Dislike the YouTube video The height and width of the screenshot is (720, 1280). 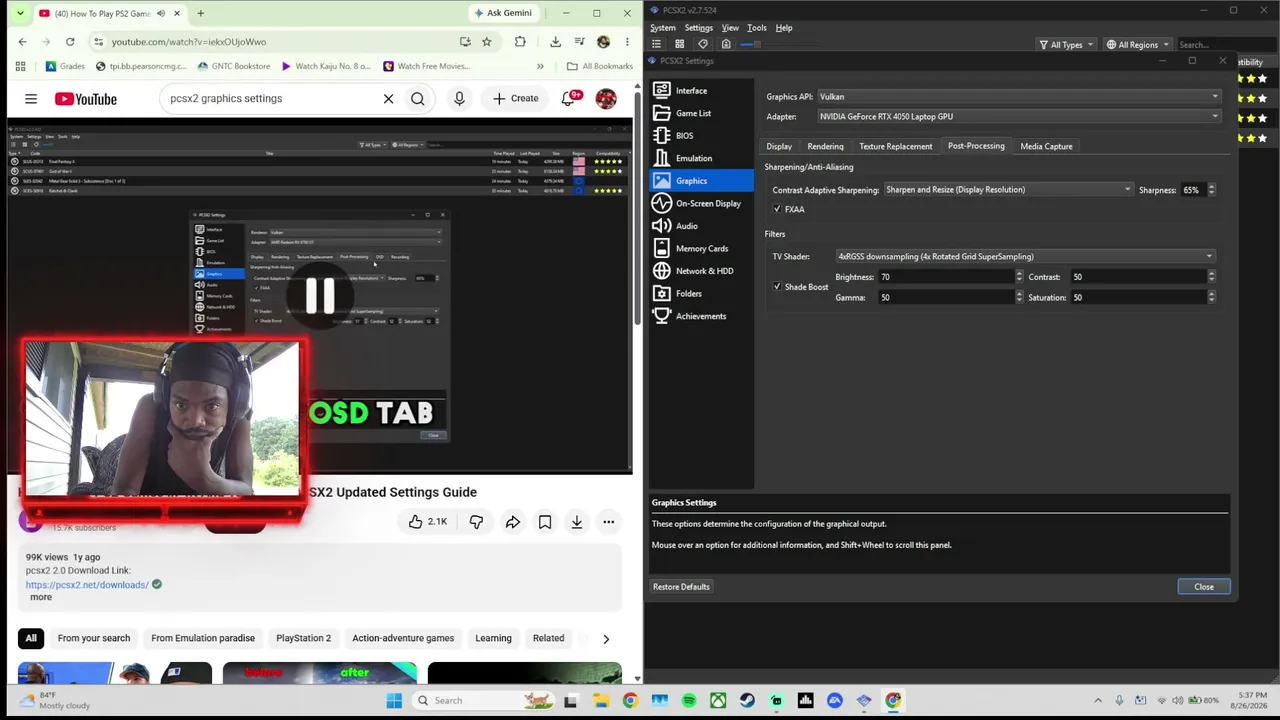[x=476, y=522]
